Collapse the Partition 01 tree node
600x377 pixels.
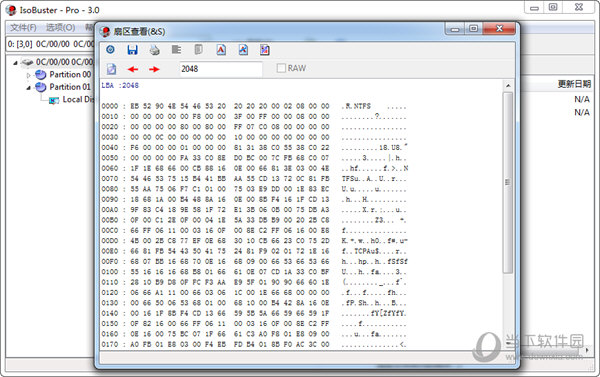[28, 88]
